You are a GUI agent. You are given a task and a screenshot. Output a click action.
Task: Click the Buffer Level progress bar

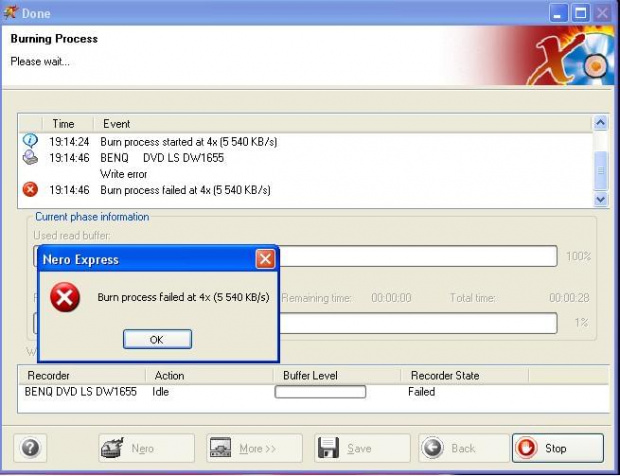pyautogui.click(x=320, y=392)
